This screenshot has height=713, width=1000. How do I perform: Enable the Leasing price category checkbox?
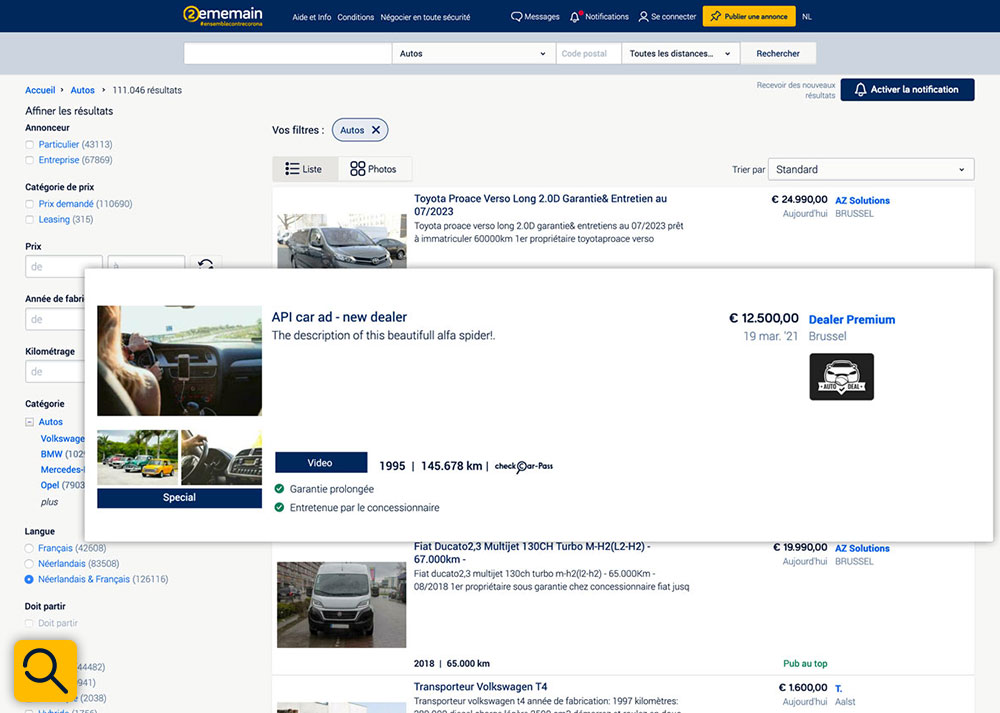pyautogui.click(x=30, y=220)
